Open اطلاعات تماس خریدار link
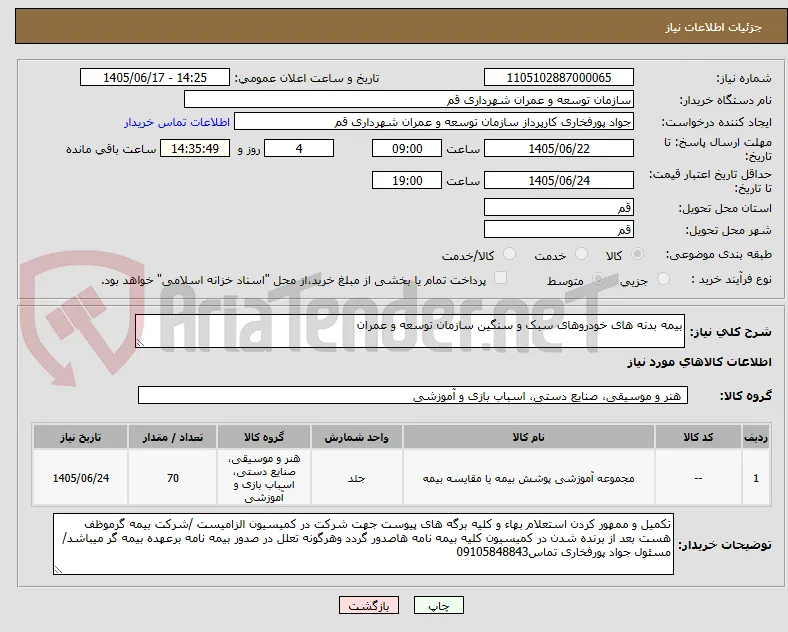 (177, 122)
